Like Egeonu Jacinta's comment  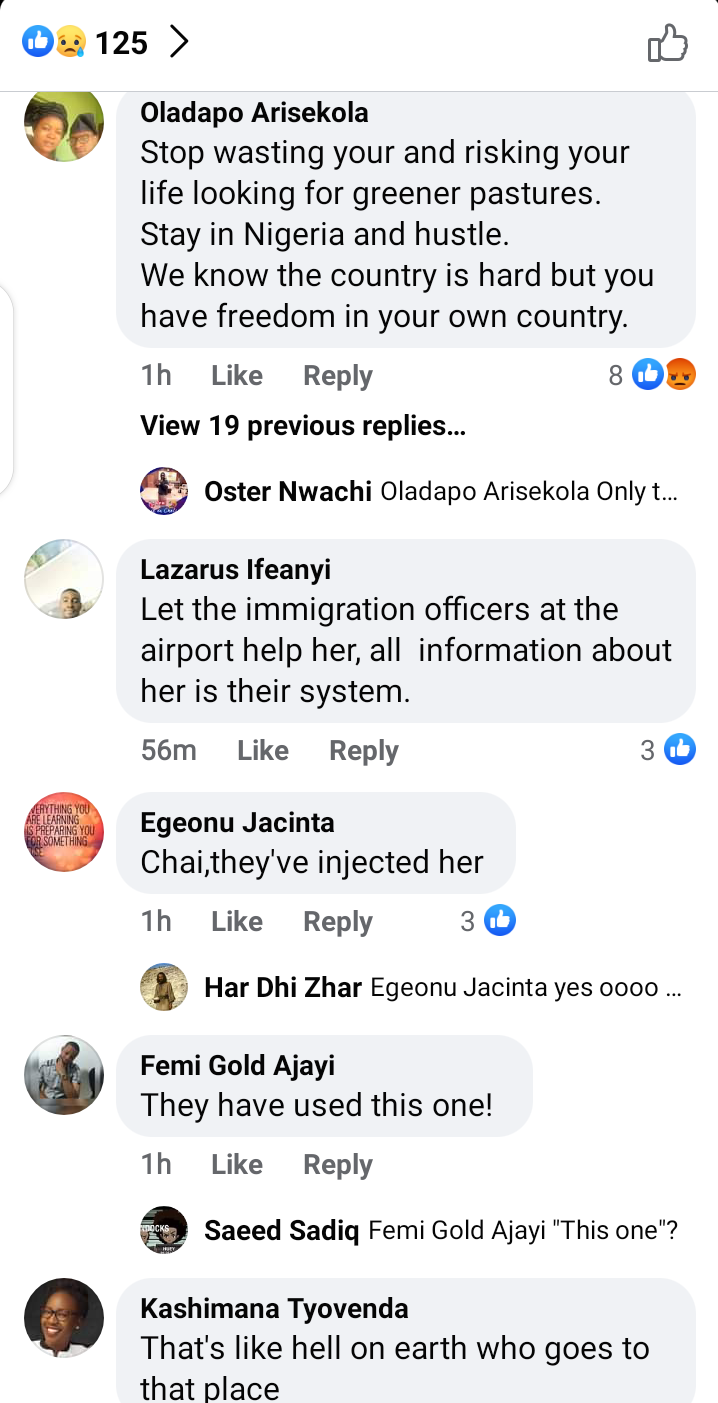click(237, 922)
